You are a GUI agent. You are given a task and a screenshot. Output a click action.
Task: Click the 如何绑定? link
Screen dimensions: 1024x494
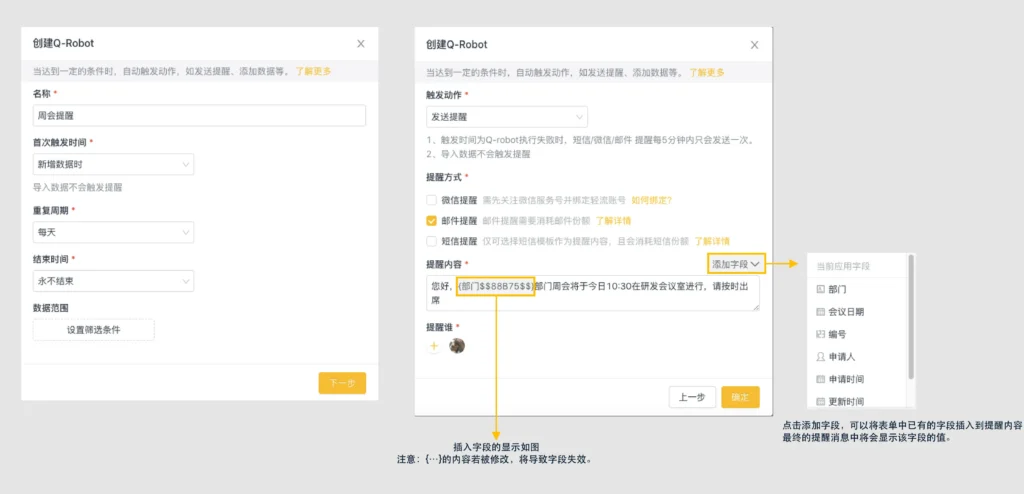tap(651, 200)
